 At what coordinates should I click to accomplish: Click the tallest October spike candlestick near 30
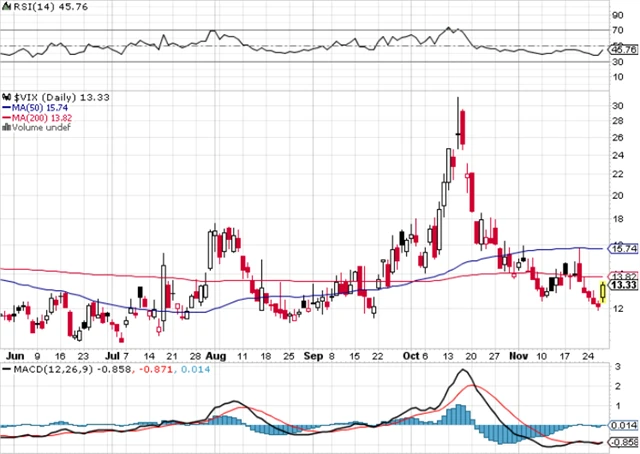(x=458, y=125)
